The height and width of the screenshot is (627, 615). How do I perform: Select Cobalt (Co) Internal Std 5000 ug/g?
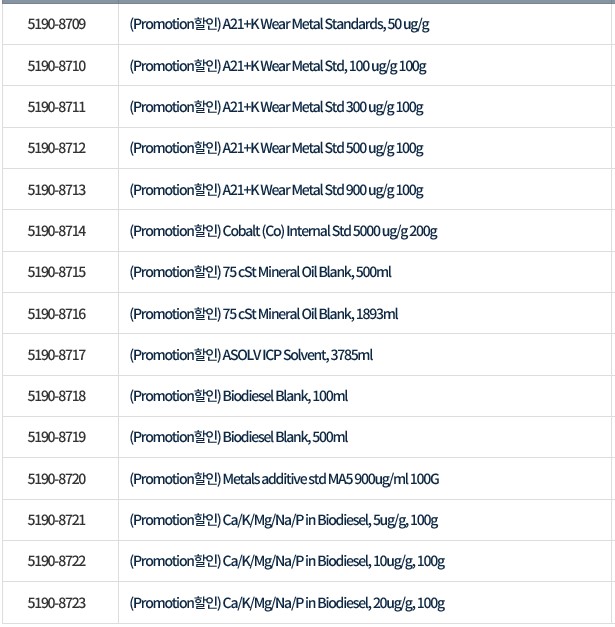(283, 231)
